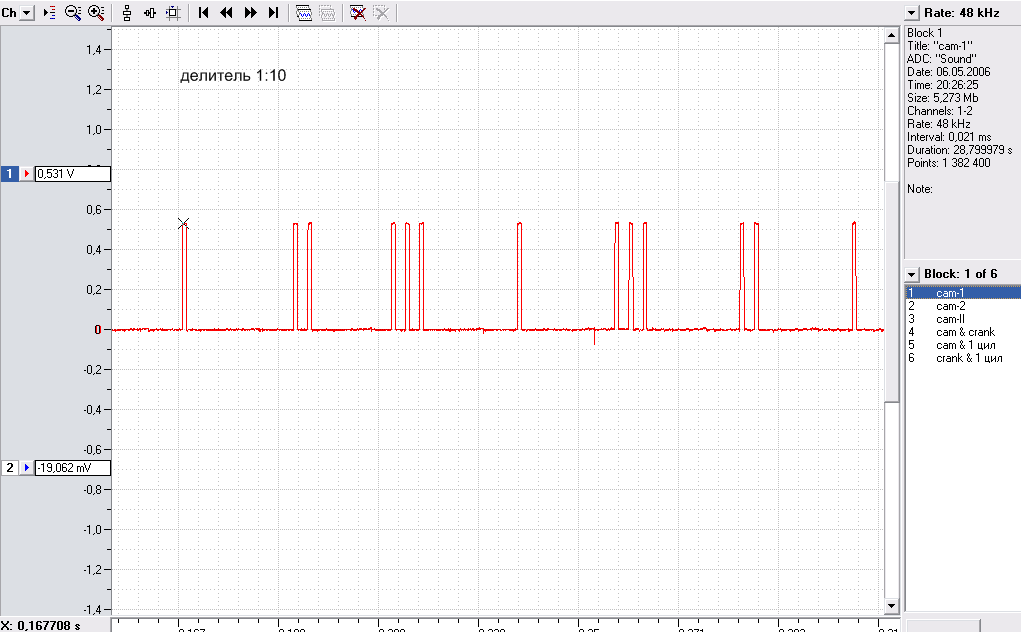
Task: Click the X: 0,167708 s readout
Action: pyautogui.click(x=40, y=625)
